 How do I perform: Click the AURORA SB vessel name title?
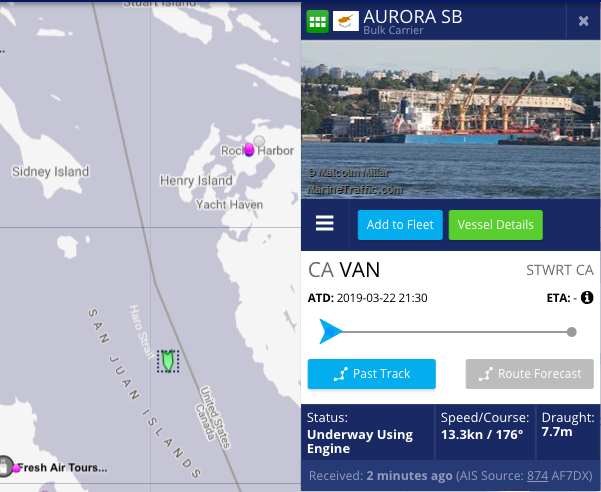413,17
